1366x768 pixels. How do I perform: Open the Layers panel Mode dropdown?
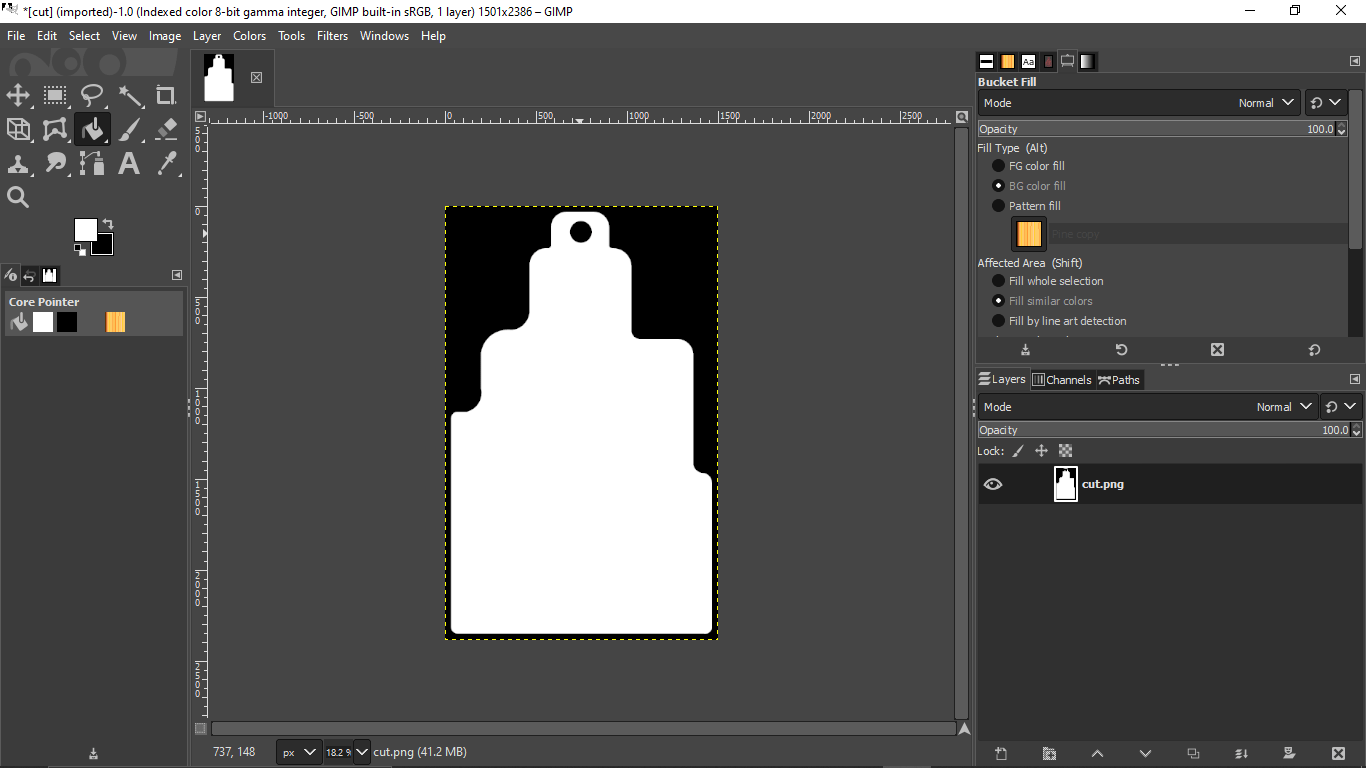[1148, 407]
